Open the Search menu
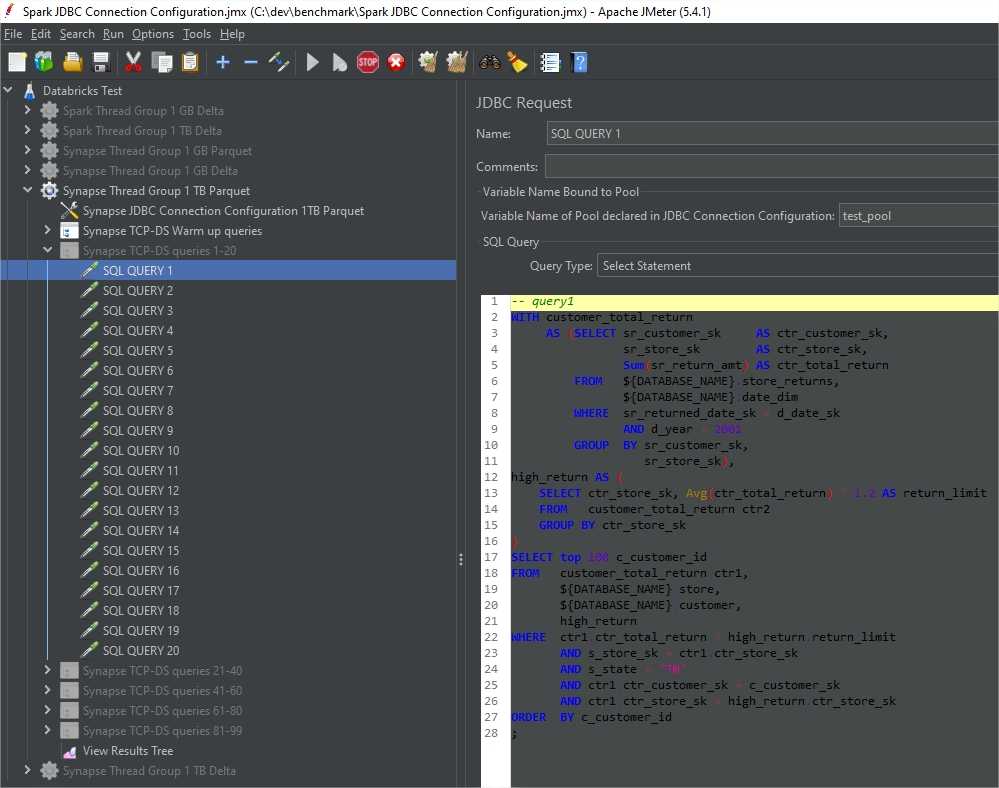The height and width of the screenshot is (788, 999). (77, 34)
